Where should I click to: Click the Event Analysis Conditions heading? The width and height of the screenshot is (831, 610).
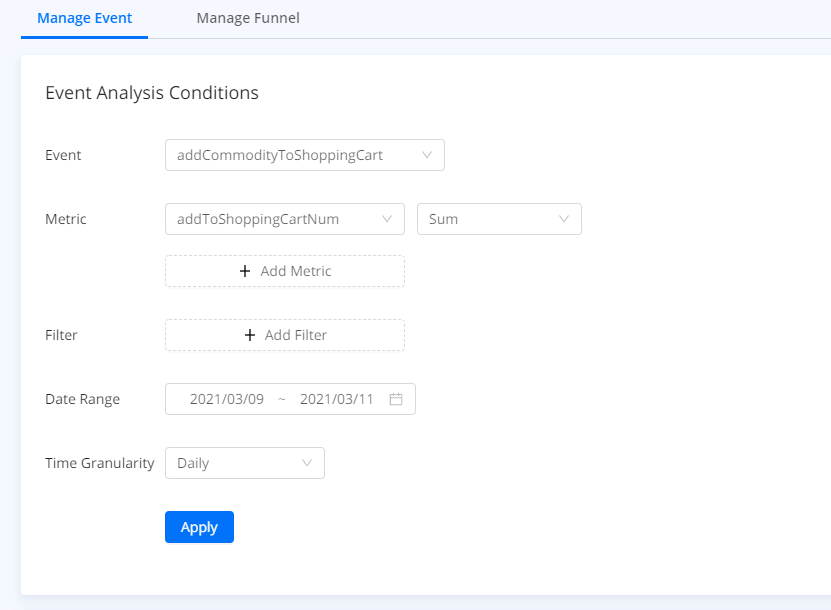[x=152, y=93]
